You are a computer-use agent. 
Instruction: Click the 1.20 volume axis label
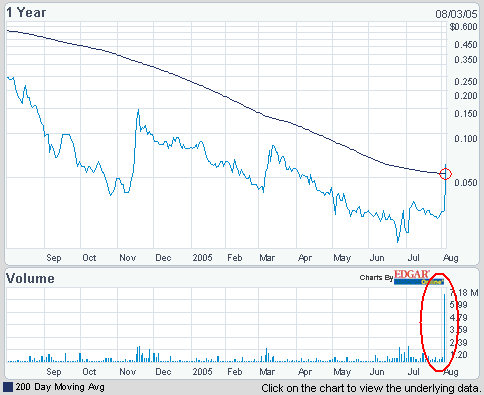458,355
